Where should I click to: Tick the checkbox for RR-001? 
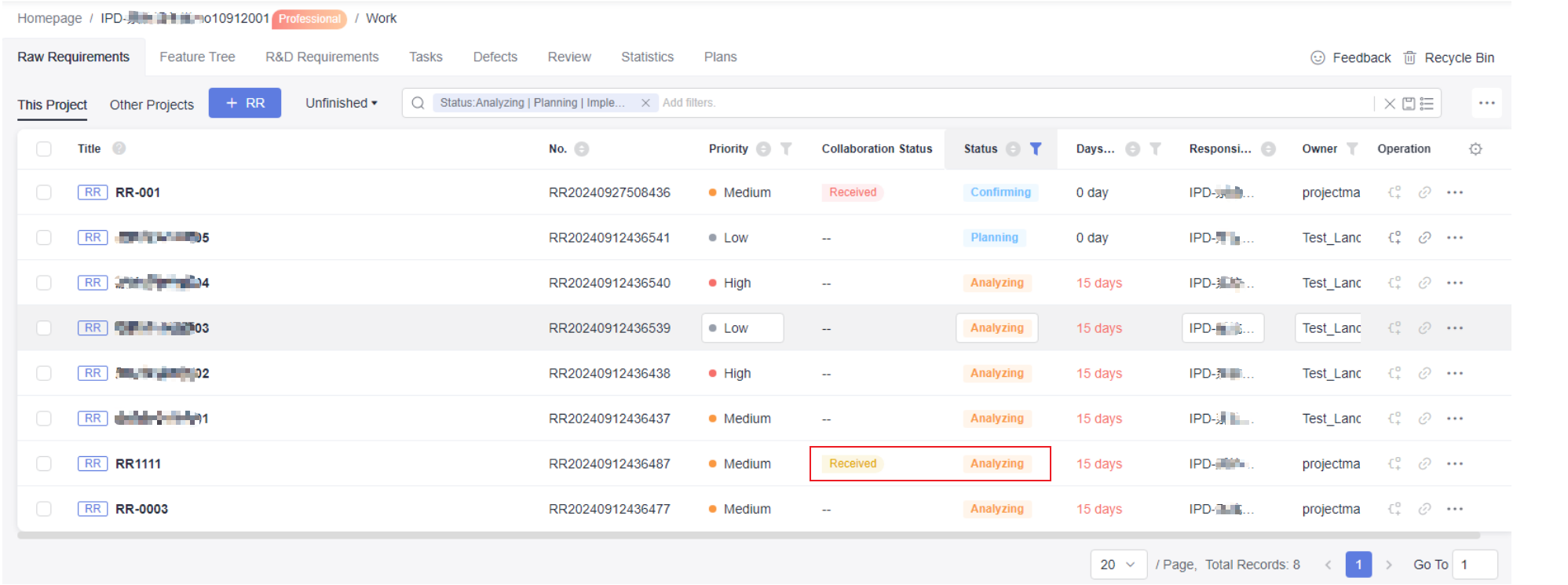(44, 193)
